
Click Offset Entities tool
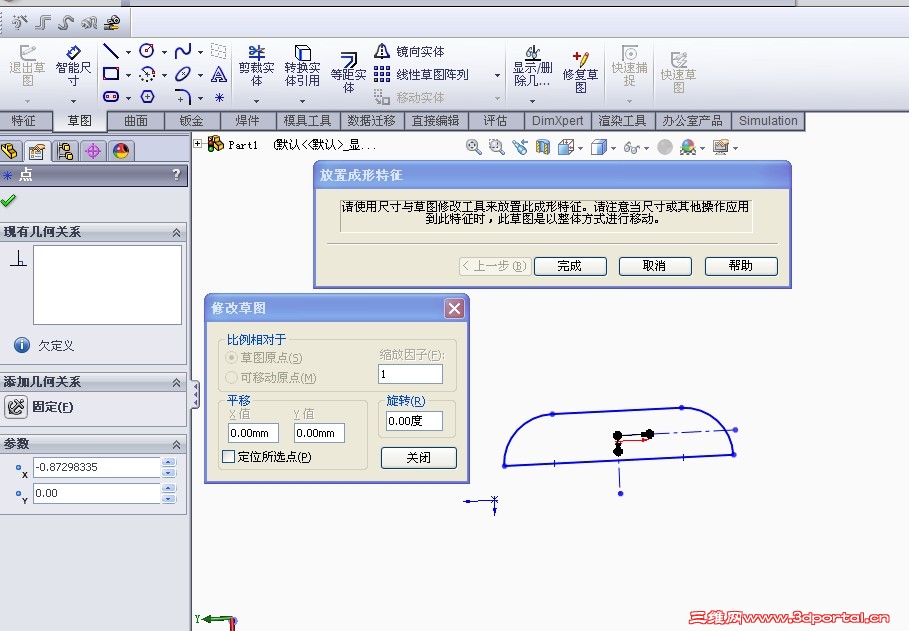tap(348, 72)
